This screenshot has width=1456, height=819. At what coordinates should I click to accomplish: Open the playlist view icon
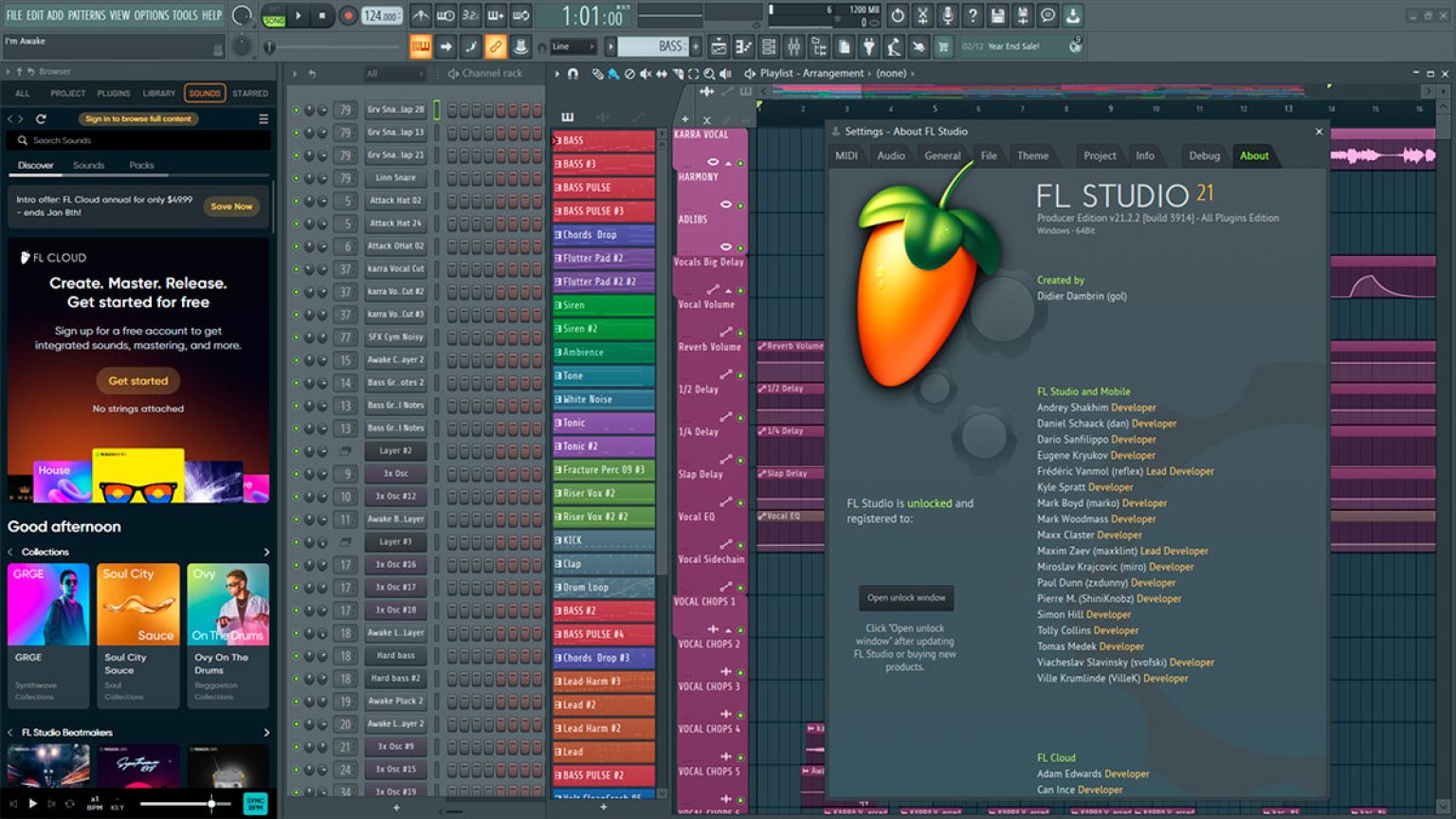[x=719, y=45]
